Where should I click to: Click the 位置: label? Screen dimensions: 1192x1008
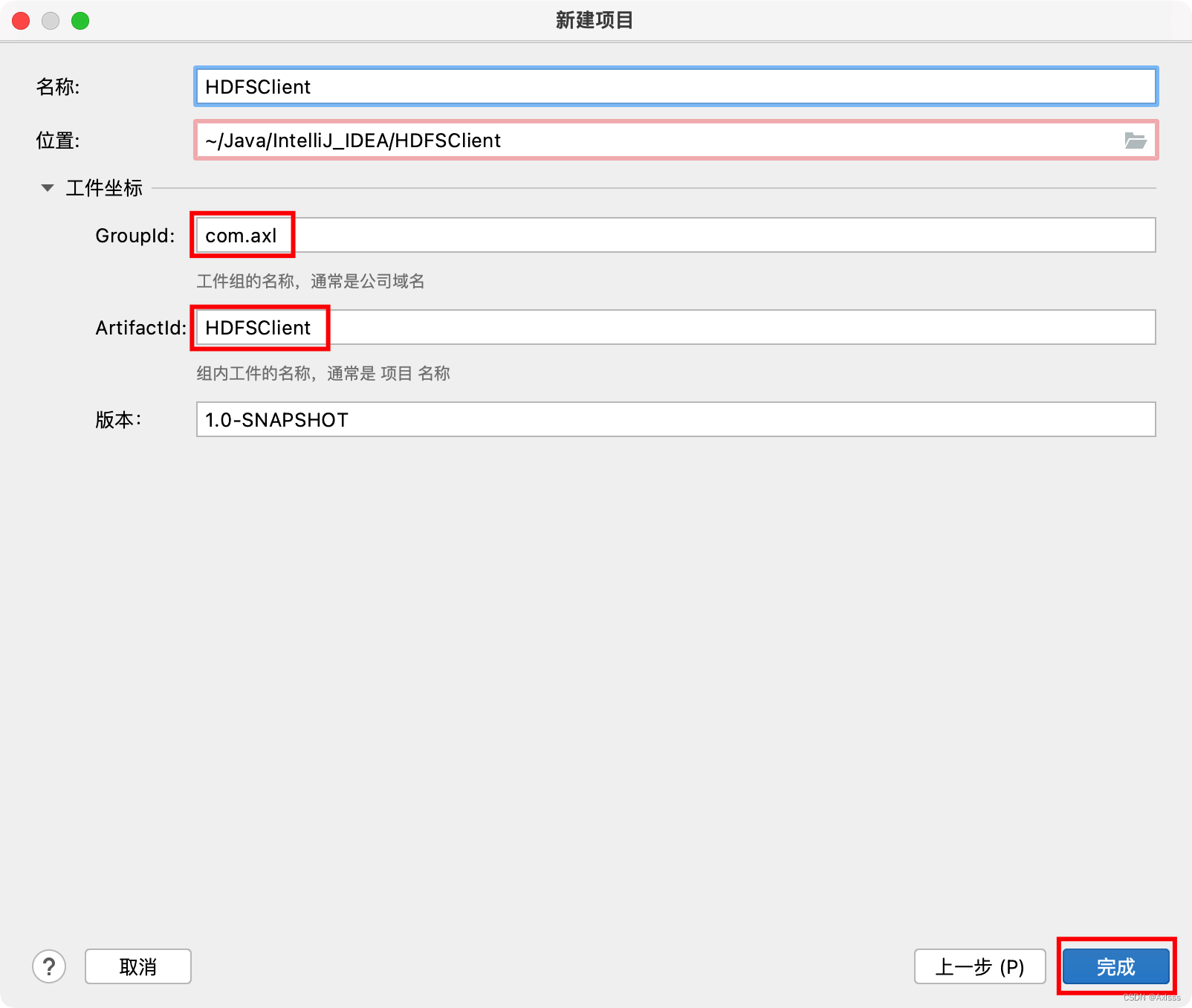pyautogui.click(x=58, y=140)
